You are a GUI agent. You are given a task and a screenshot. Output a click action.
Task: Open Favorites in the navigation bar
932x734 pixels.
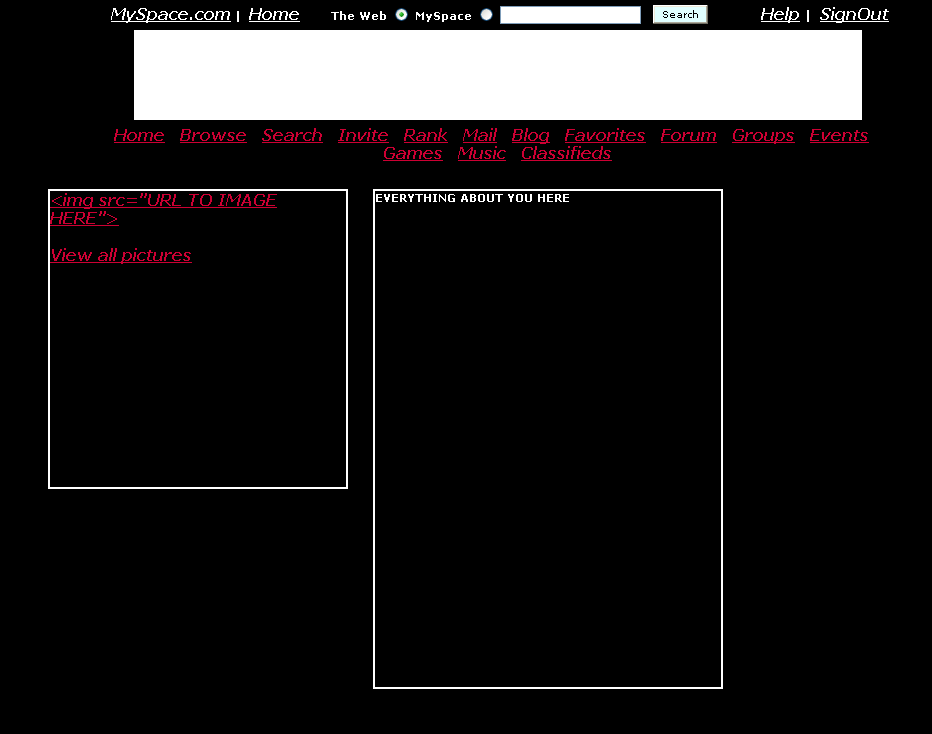[x=604, y=135]
